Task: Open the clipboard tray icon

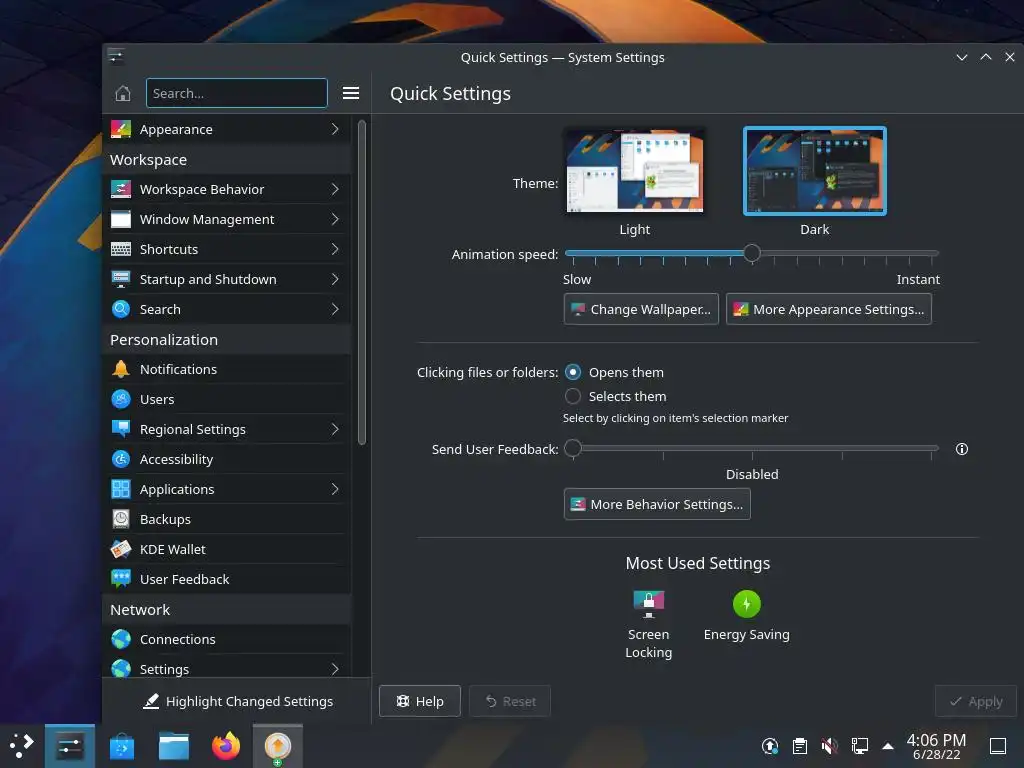Action: point(799,746)
